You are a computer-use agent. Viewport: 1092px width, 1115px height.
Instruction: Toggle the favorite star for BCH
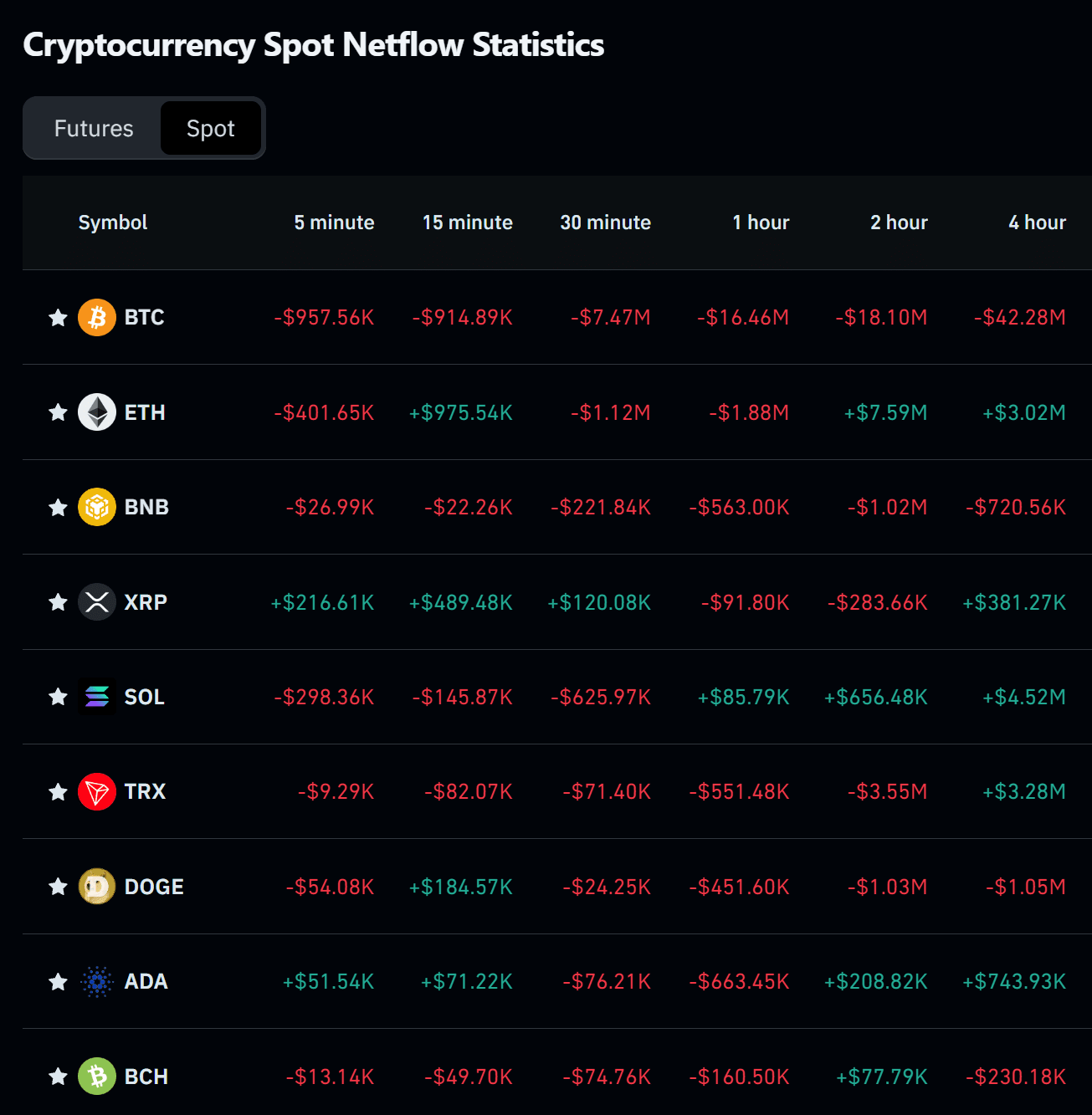[58, 1077]
